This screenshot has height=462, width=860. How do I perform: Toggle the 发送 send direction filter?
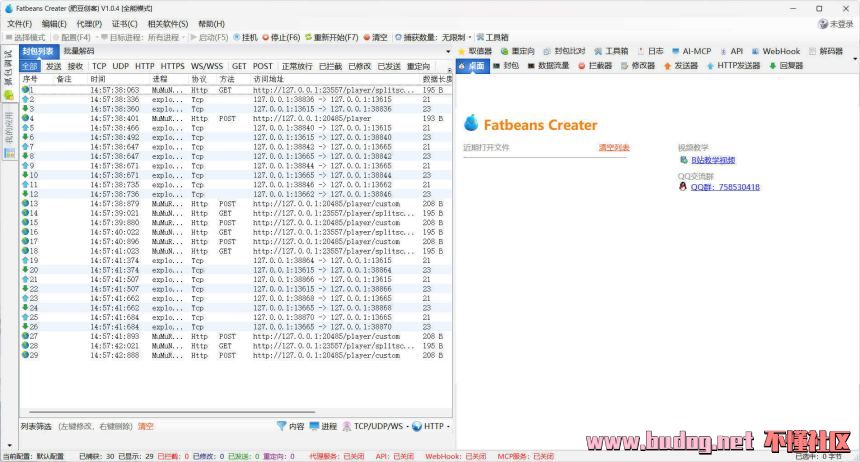tap(54, 66)
